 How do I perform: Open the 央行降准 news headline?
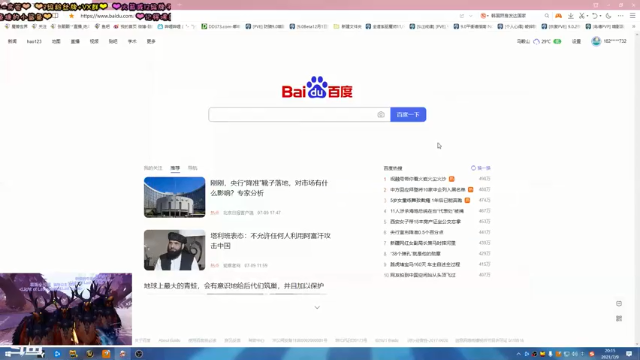point(269,188)
